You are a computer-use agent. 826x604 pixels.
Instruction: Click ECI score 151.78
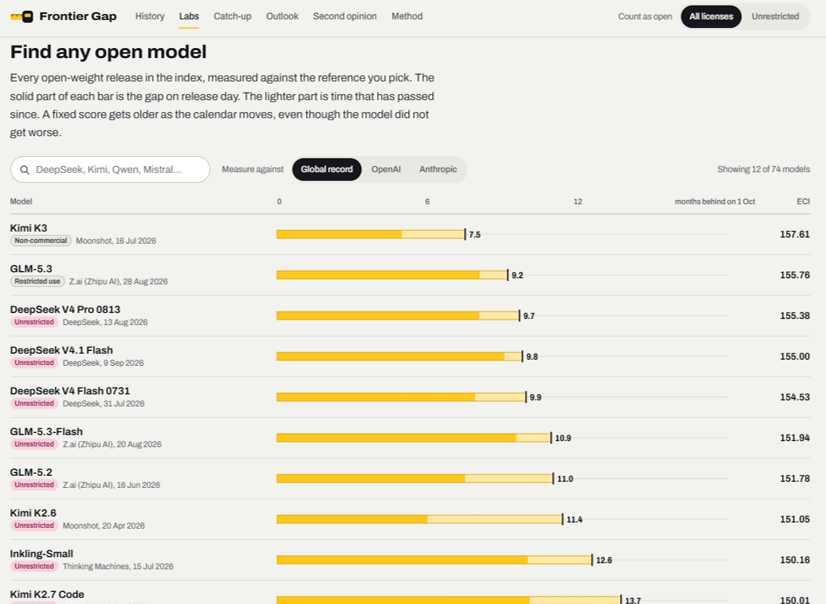pyautogui.click(x=794, y=479)
